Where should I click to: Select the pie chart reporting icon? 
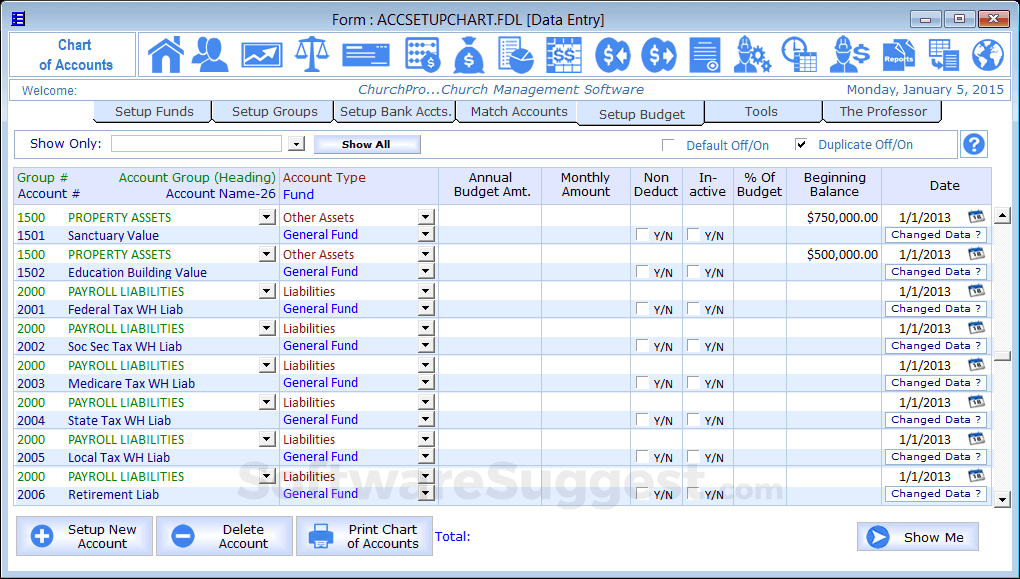pyautogui.click(x=514, y=55)
